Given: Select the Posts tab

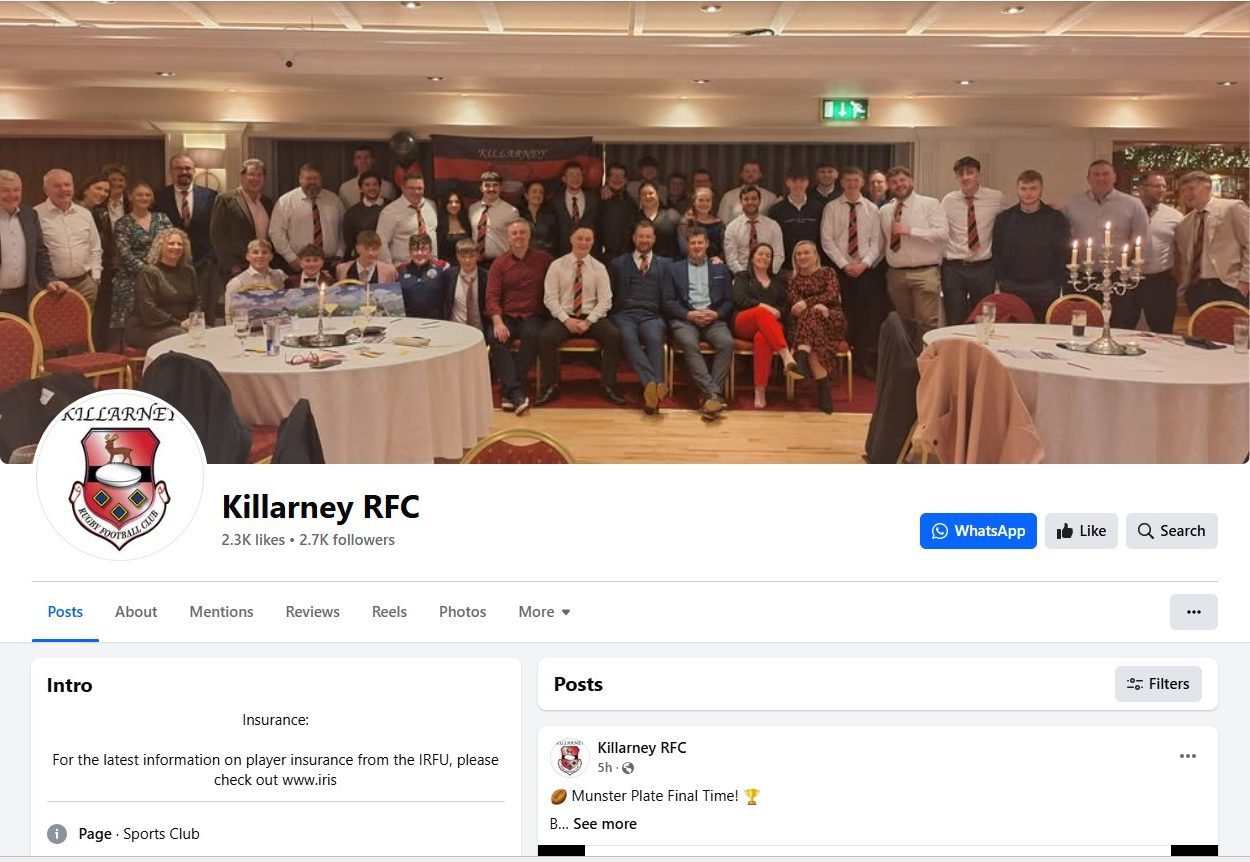Looking at the screenshot, I should pyautogui.click(x=65, y=612).
